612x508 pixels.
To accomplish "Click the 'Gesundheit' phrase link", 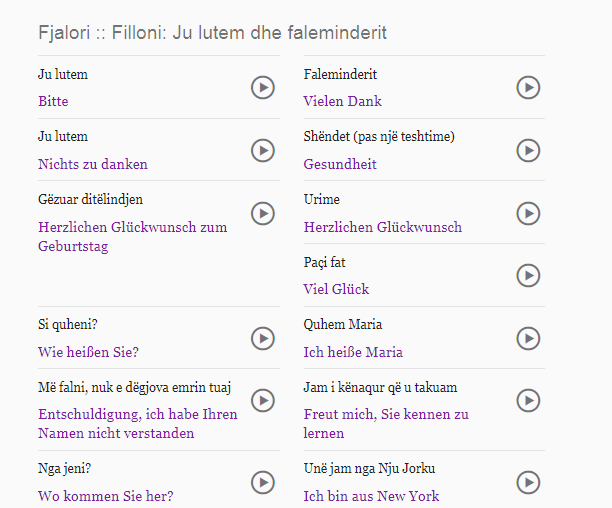I will coord(340,164).
